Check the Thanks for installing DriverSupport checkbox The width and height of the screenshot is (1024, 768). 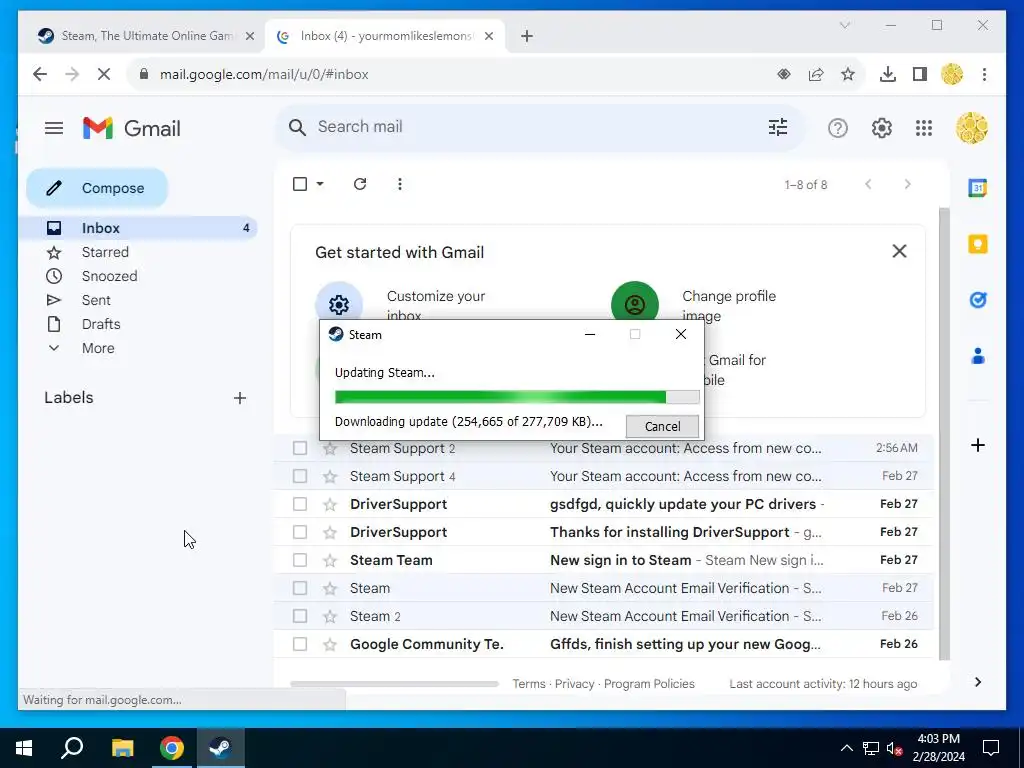300,532
